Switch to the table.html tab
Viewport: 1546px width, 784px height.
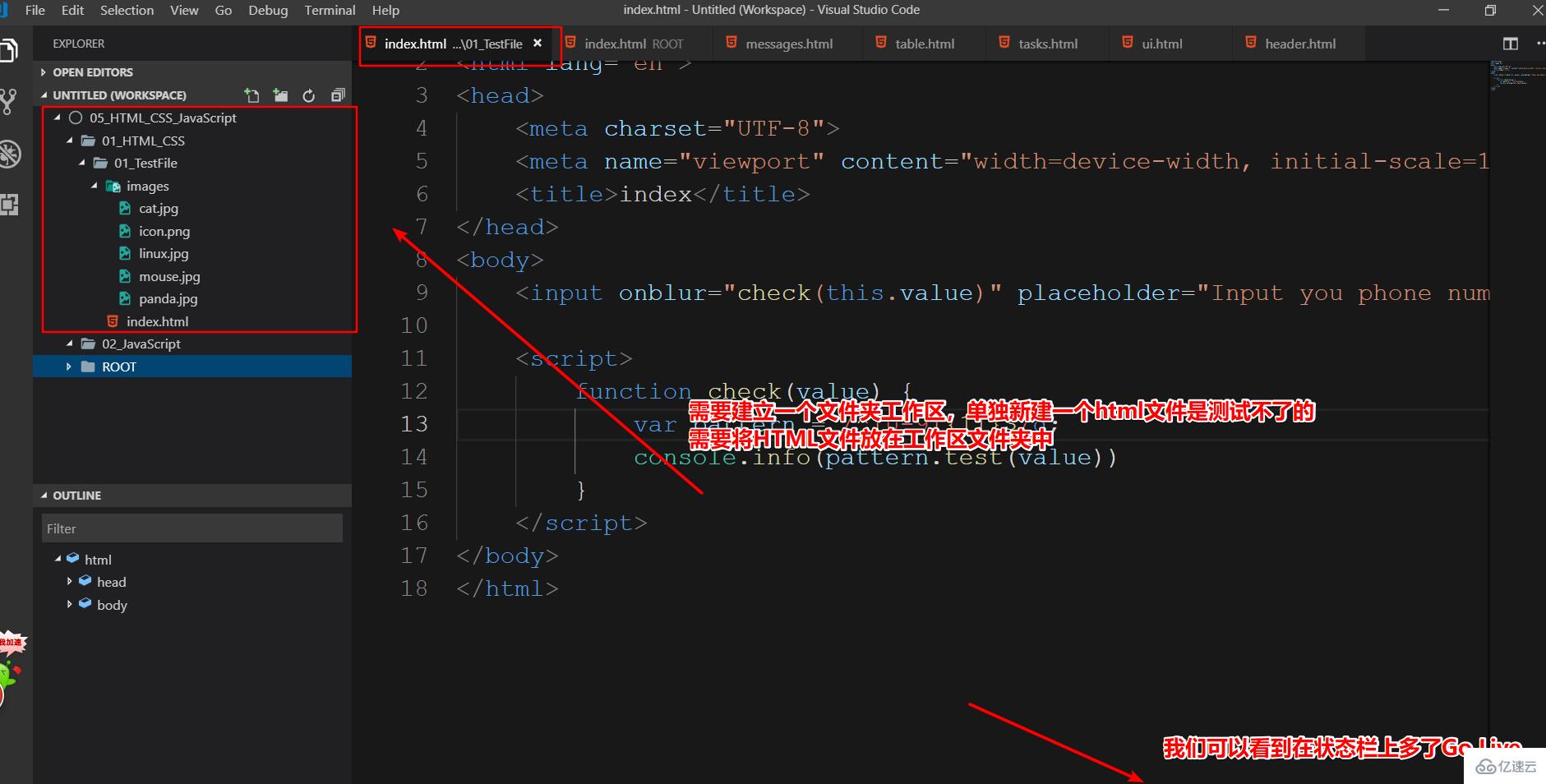925,44
